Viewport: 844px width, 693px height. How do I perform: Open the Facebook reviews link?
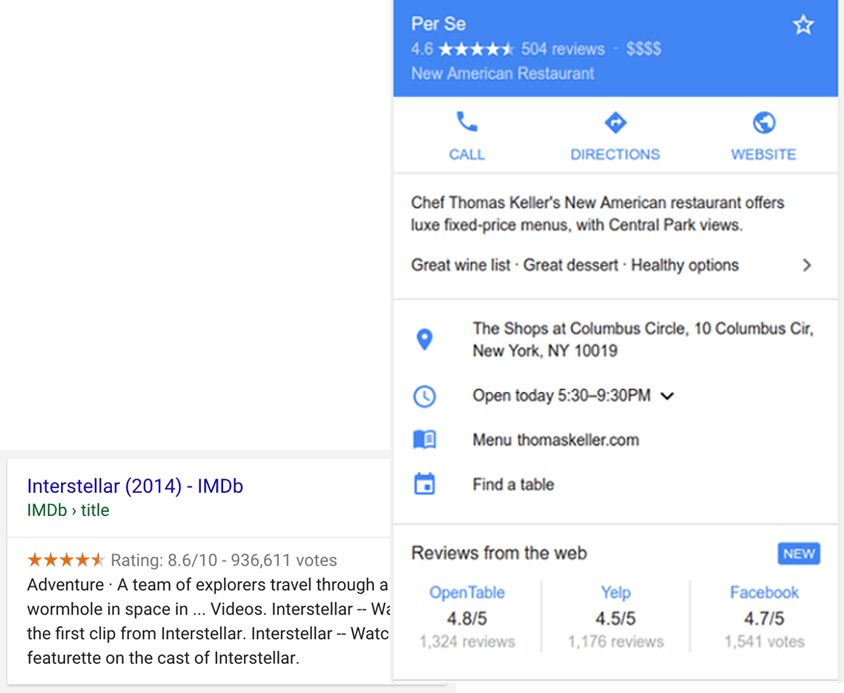[764, 592]
